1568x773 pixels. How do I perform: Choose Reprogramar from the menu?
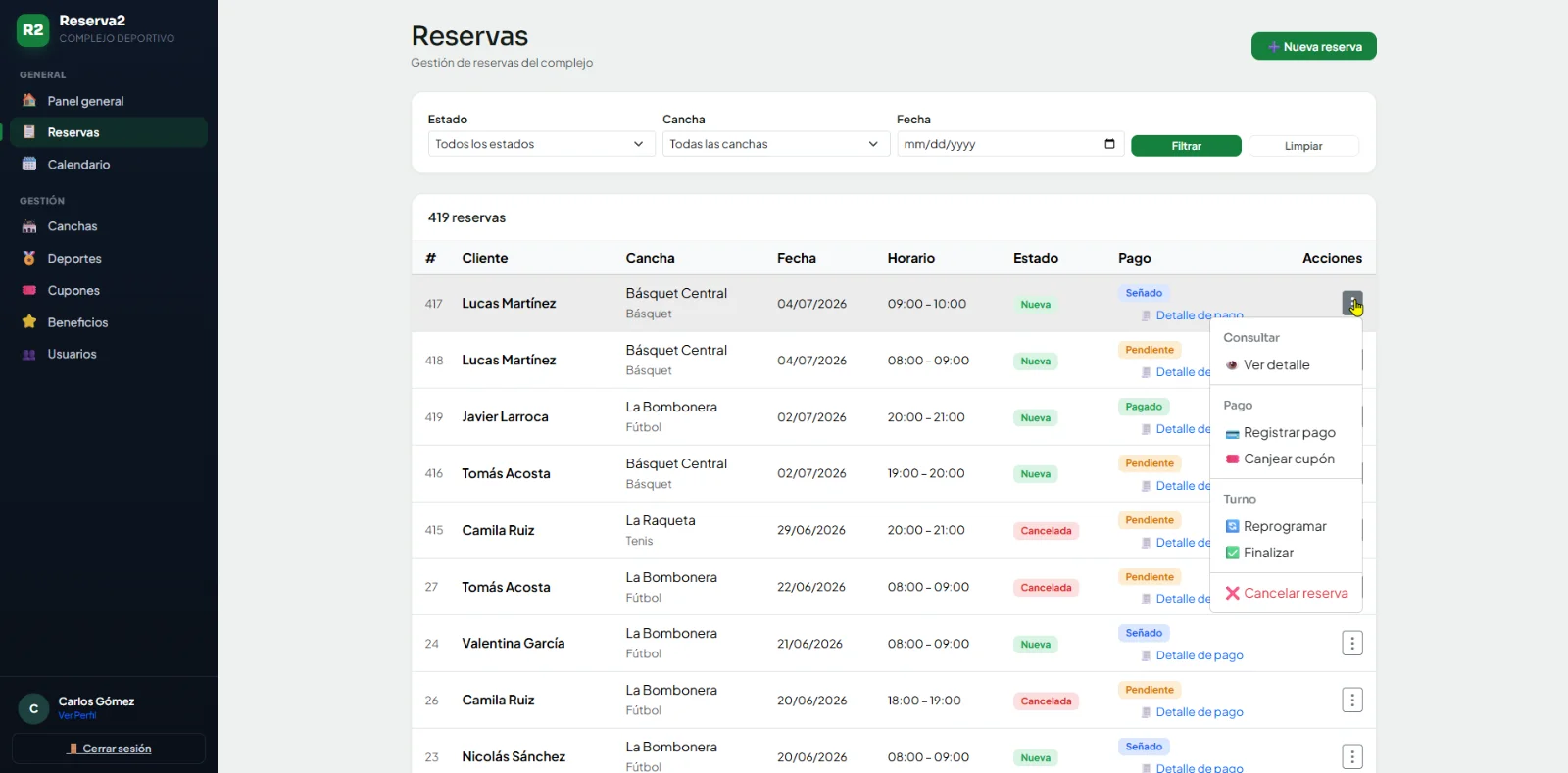(x=1286, y=527)
